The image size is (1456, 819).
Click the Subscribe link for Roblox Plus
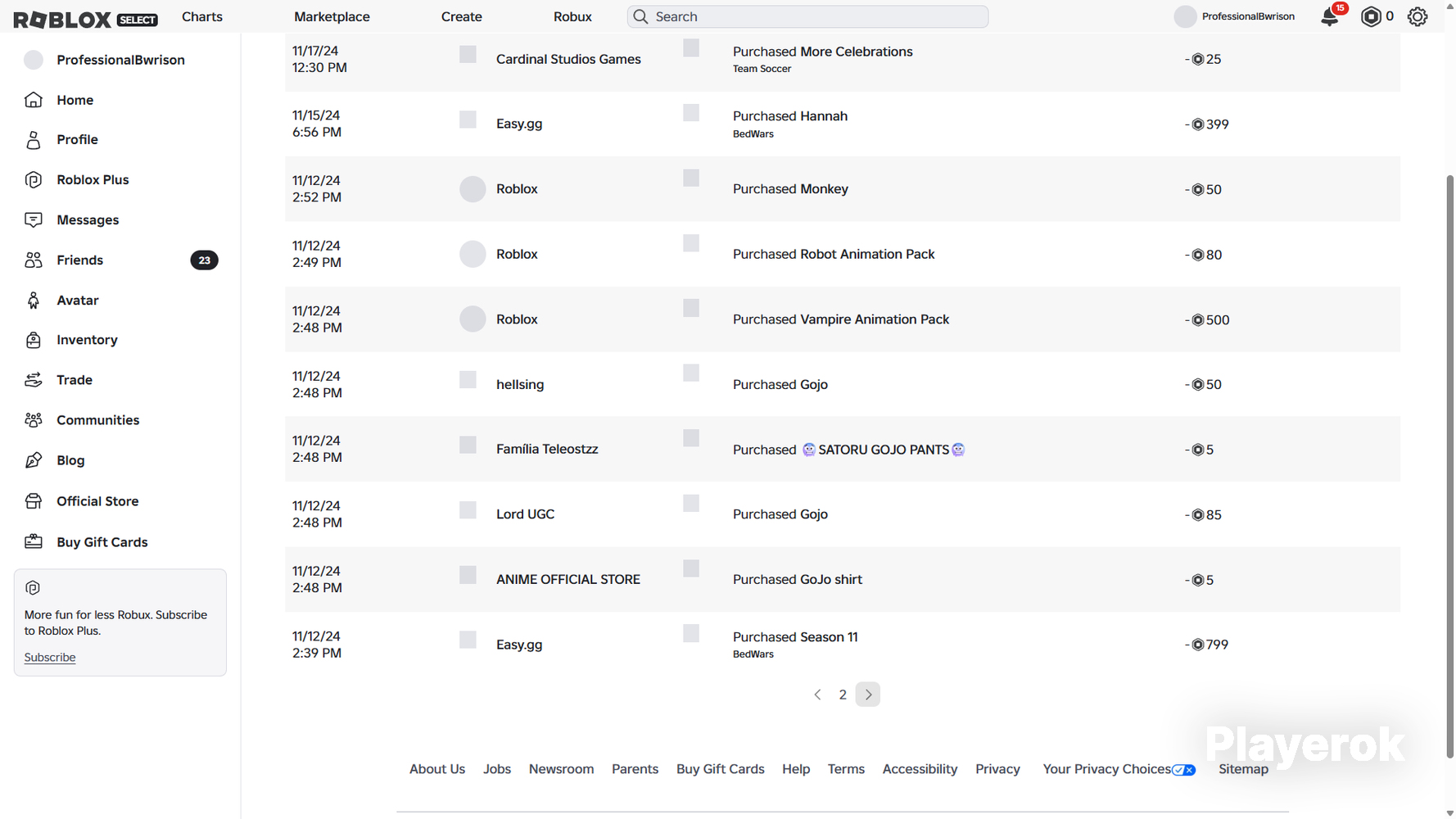tap(50, 658)
